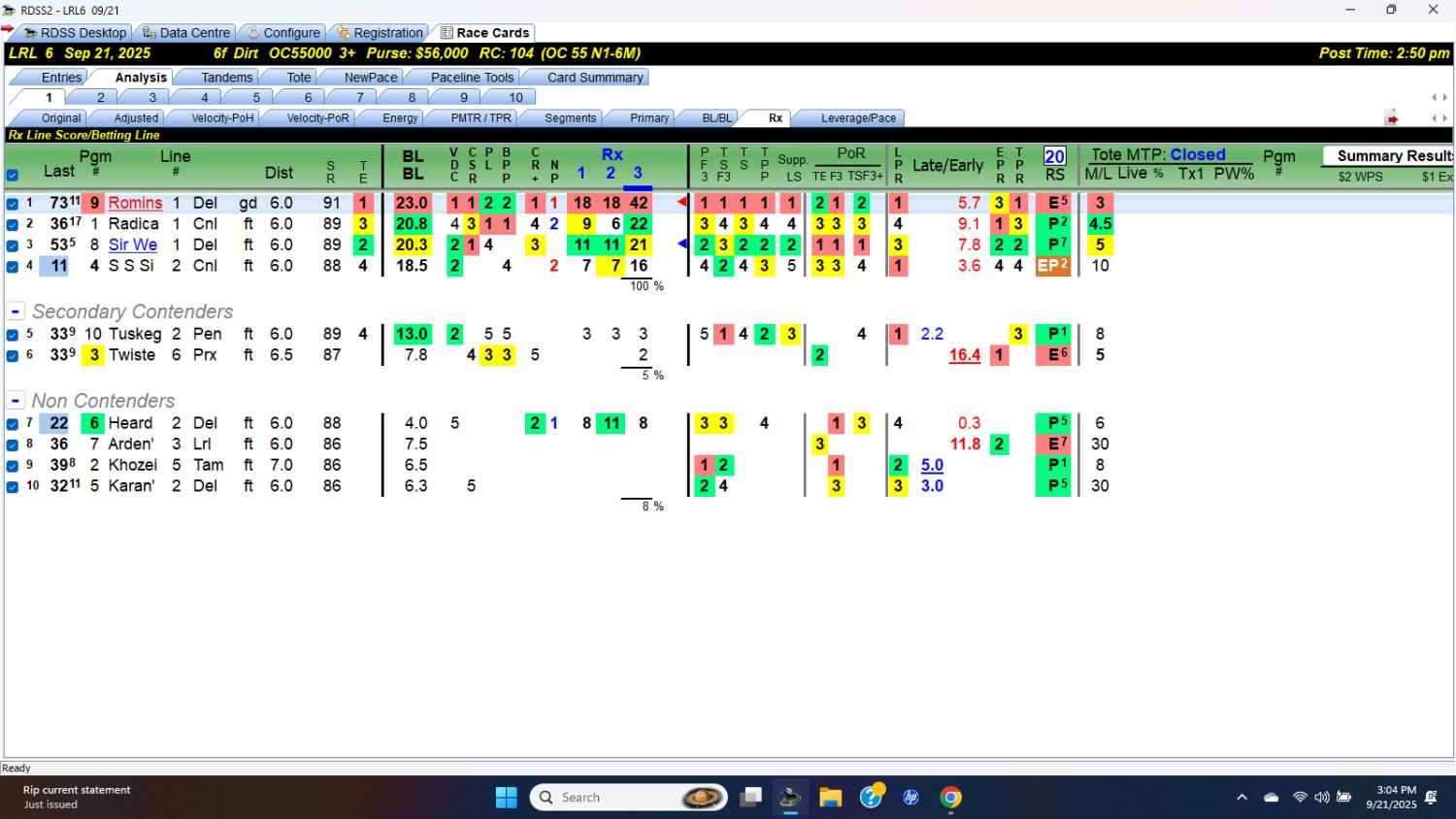Toggle the select-all checkbox in the header
This screenshot has height=819, width=1456.
point(12,176)
